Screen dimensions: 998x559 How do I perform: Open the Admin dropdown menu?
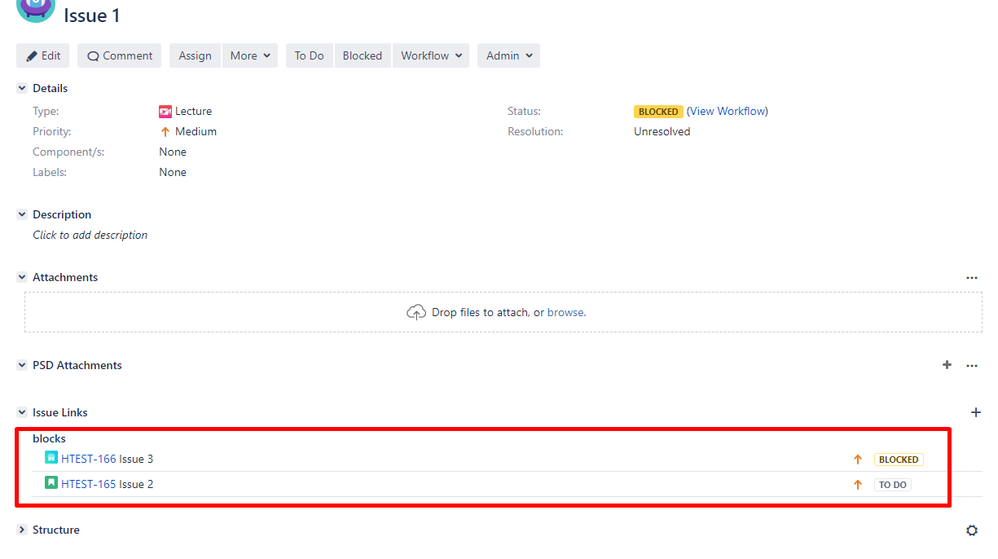pos(509,55)
